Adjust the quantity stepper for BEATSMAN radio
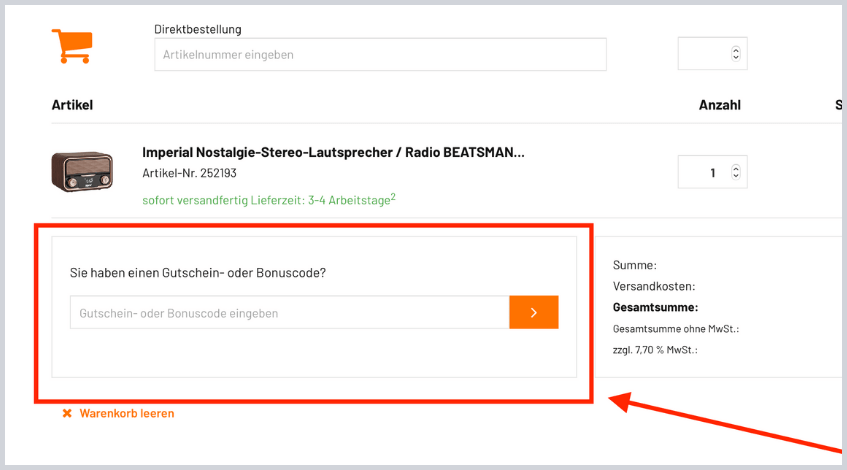The width and height of the screenshot is (847, 470). point(736,172)
